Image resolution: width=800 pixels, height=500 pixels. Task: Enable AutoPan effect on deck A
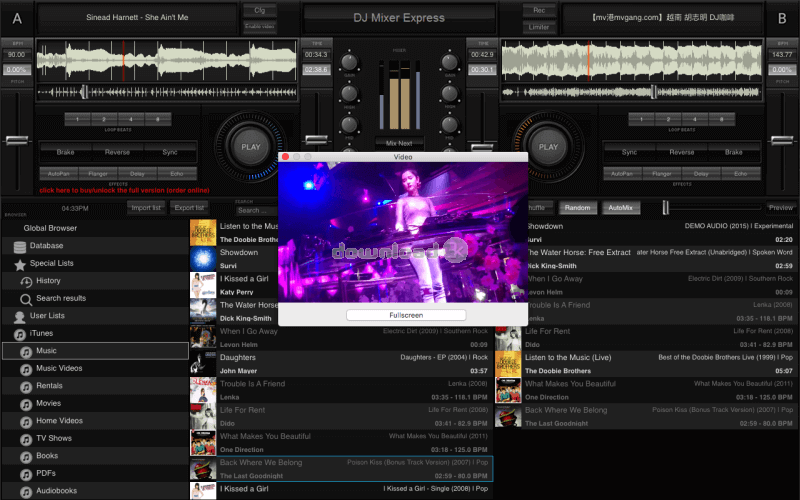pos(59,173)
